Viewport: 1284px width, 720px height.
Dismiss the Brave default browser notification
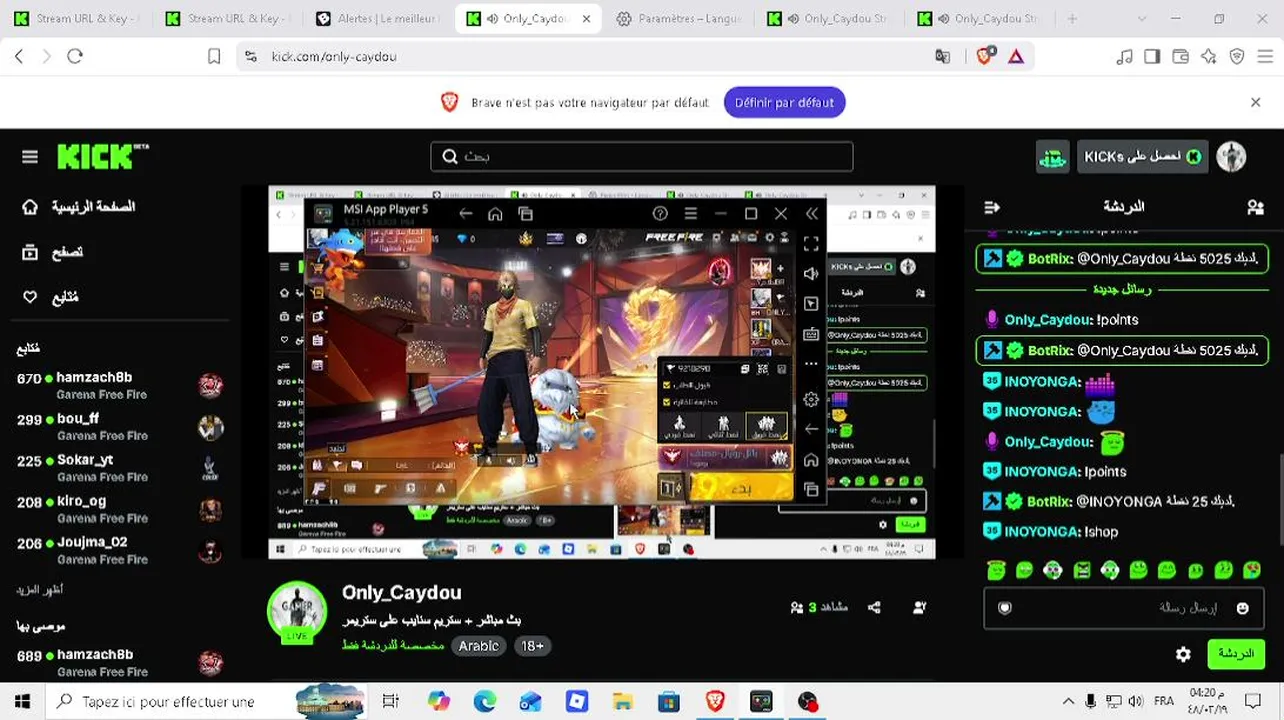(x=1256, y=102)
